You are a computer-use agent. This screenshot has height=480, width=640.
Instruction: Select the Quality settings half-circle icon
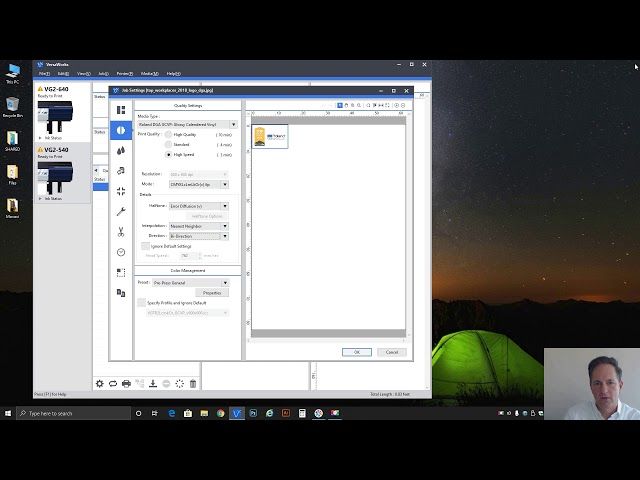click(121, 130)
